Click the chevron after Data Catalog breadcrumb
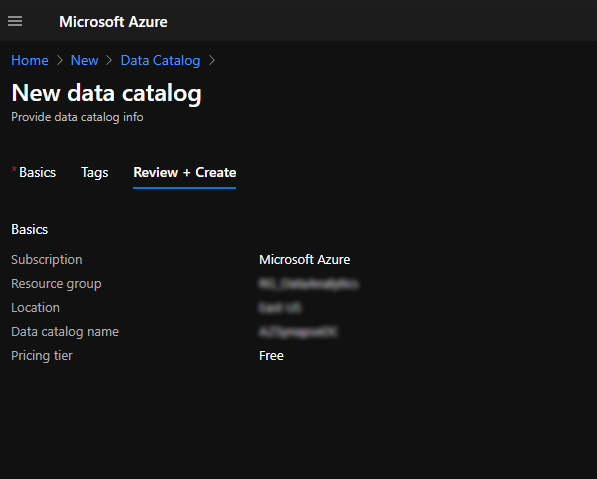The width and height of the screenshot is (597, 479). [x=212, y=60]
